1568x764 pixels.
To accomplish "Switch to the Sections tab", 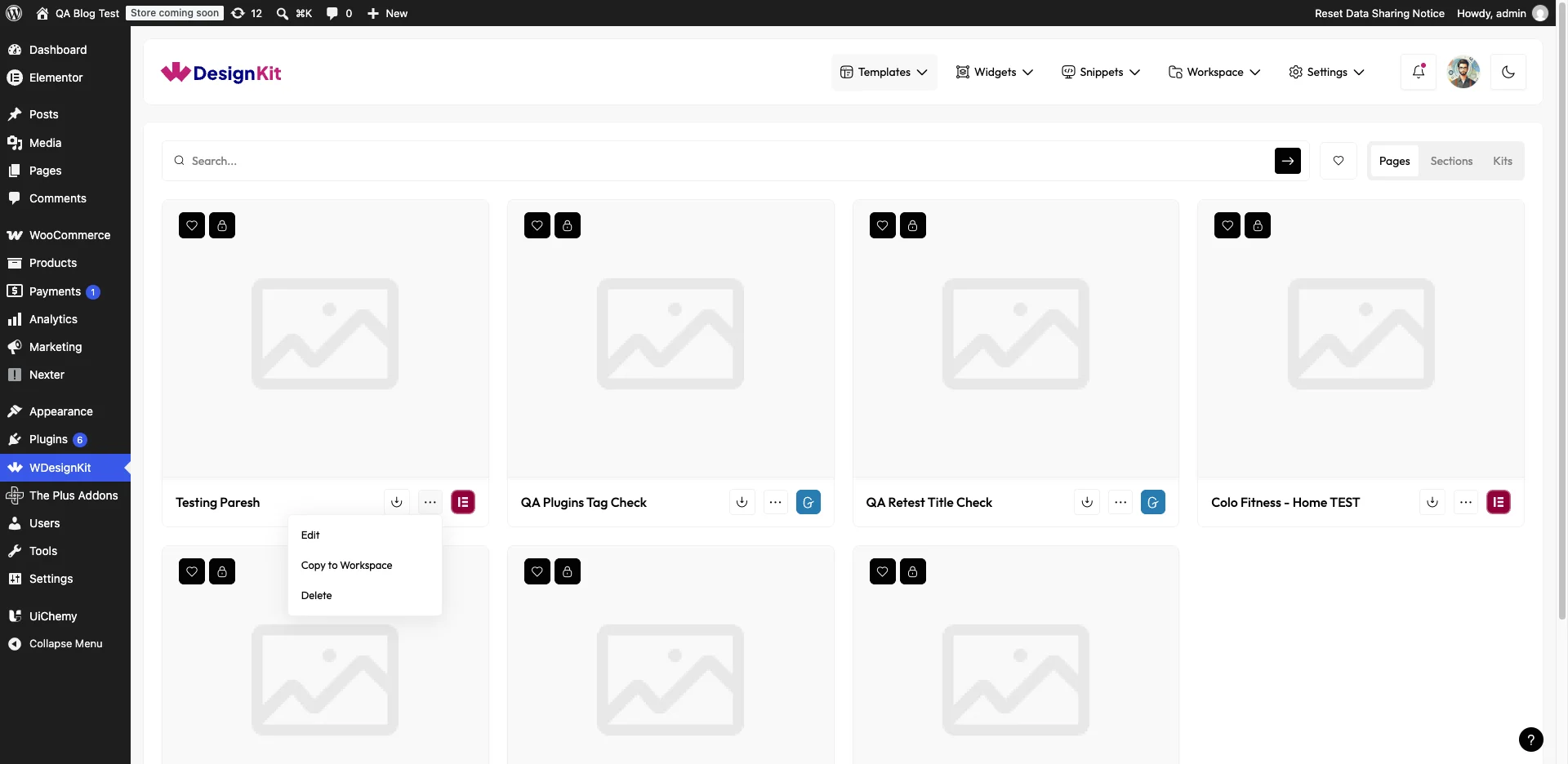I will 1451,161.
